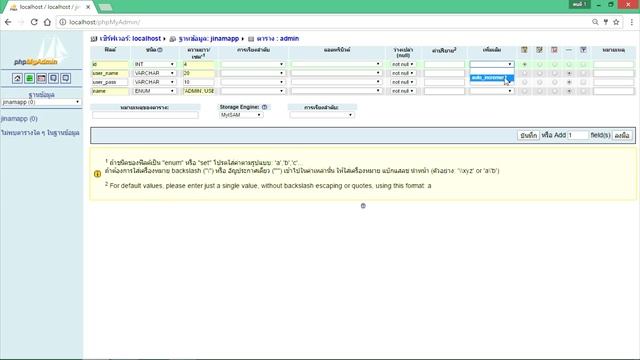Open type dropdown showing ENUM

[x=154, y=91]
